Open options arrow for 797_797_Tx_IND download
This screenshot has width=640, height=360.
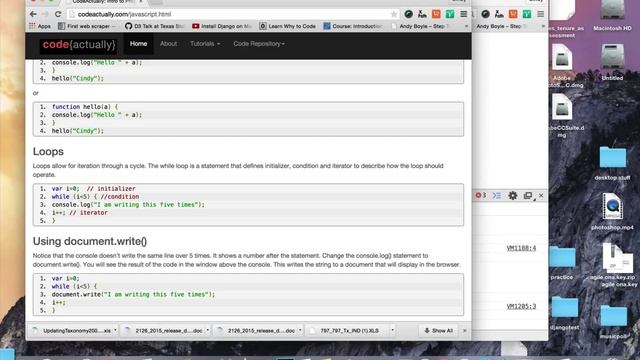(392, 330)
